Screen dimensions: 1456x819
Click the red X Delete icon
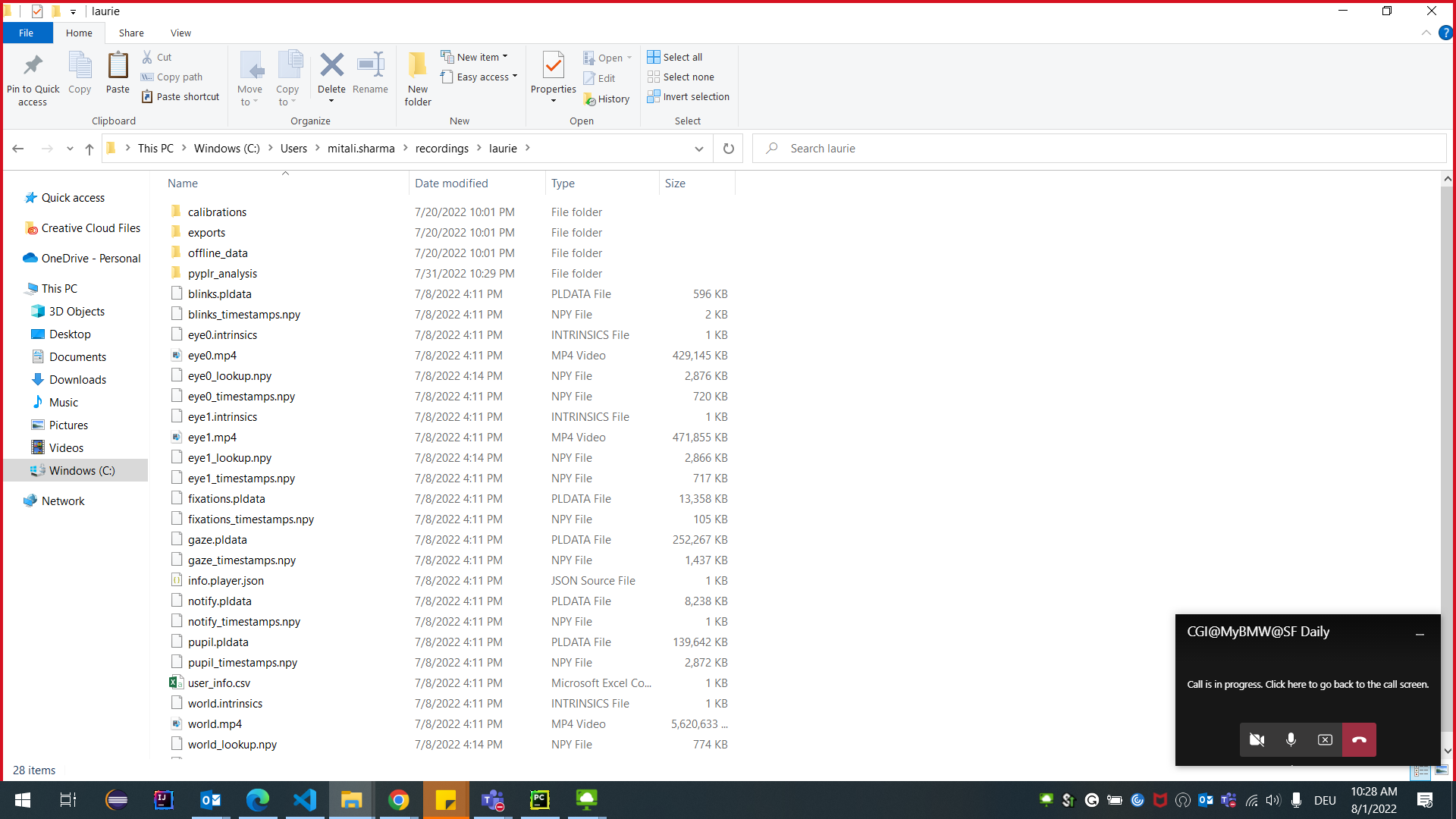[331, 65]
